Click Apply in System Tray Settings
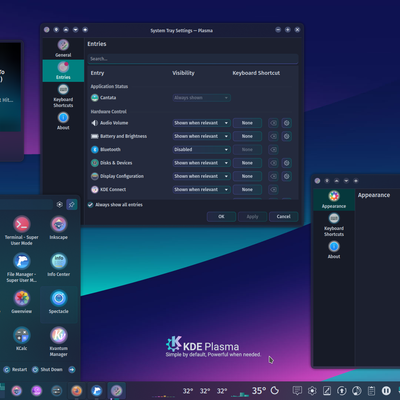Viewport: 400px width, 400px height. coord(252,217)
